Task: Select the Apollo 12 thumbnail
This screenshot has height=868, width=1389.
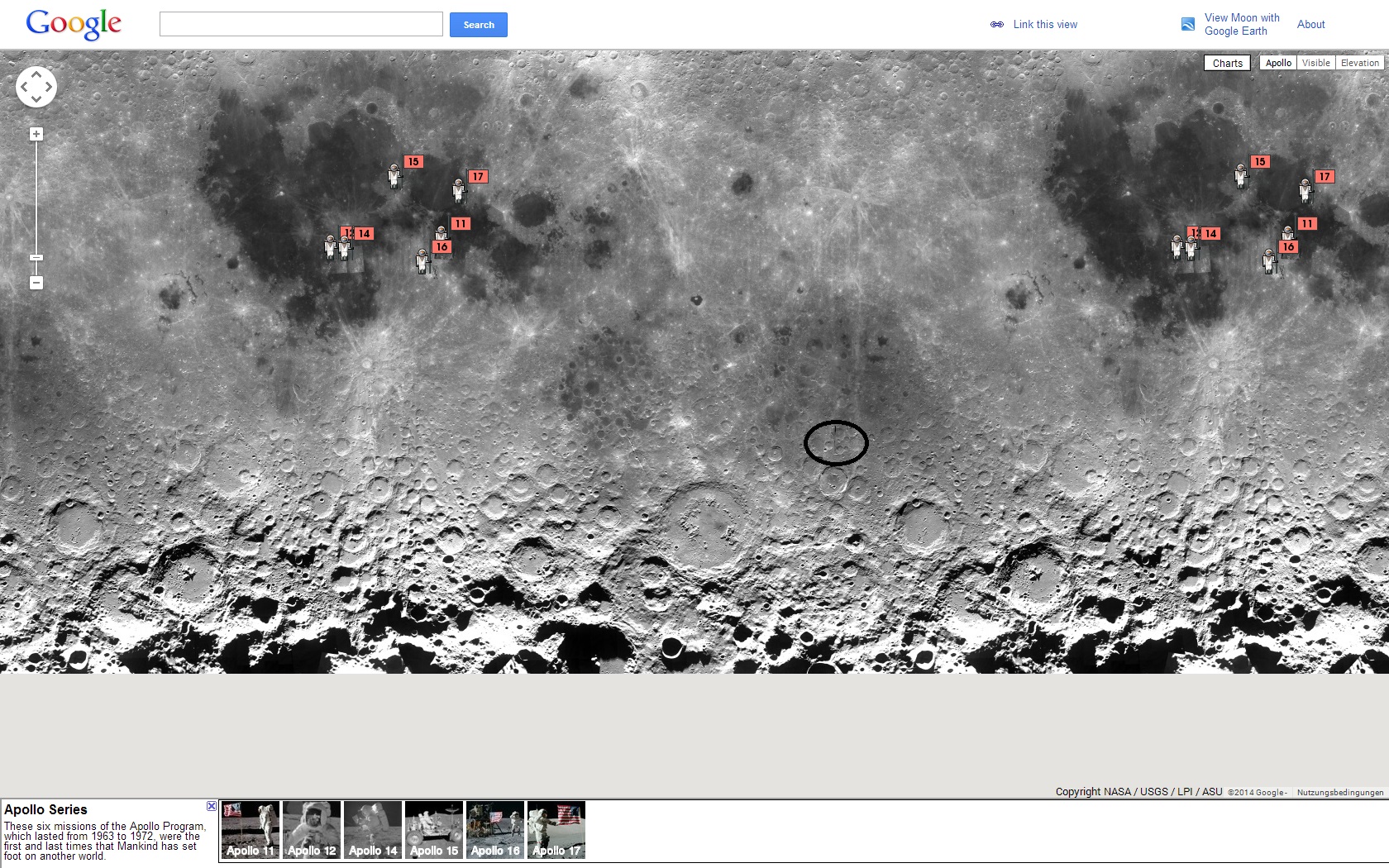Action: pos(312,830)
